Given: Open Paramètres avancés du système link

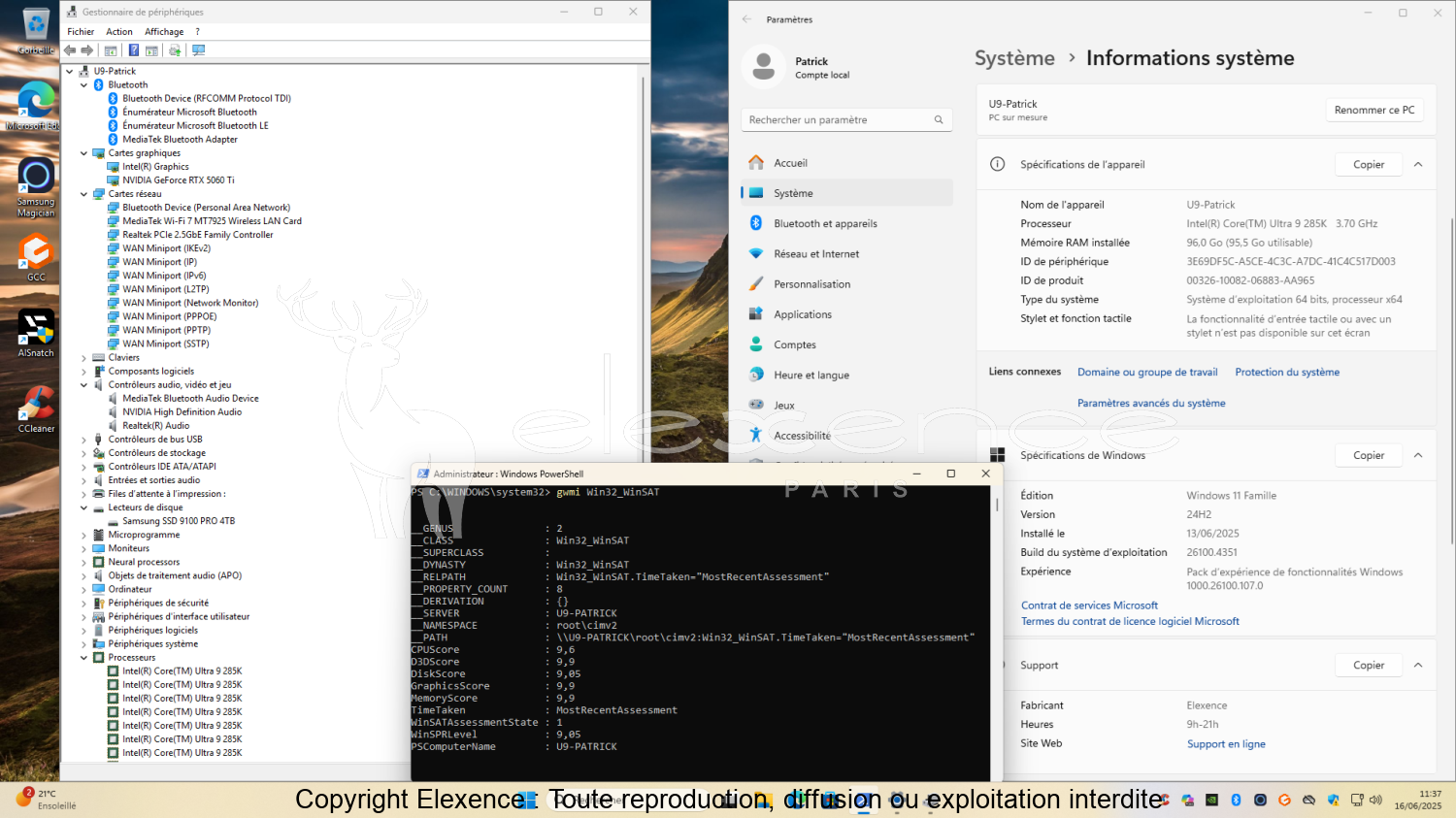Looking at the screenshot, I should tap(1151, 403).
